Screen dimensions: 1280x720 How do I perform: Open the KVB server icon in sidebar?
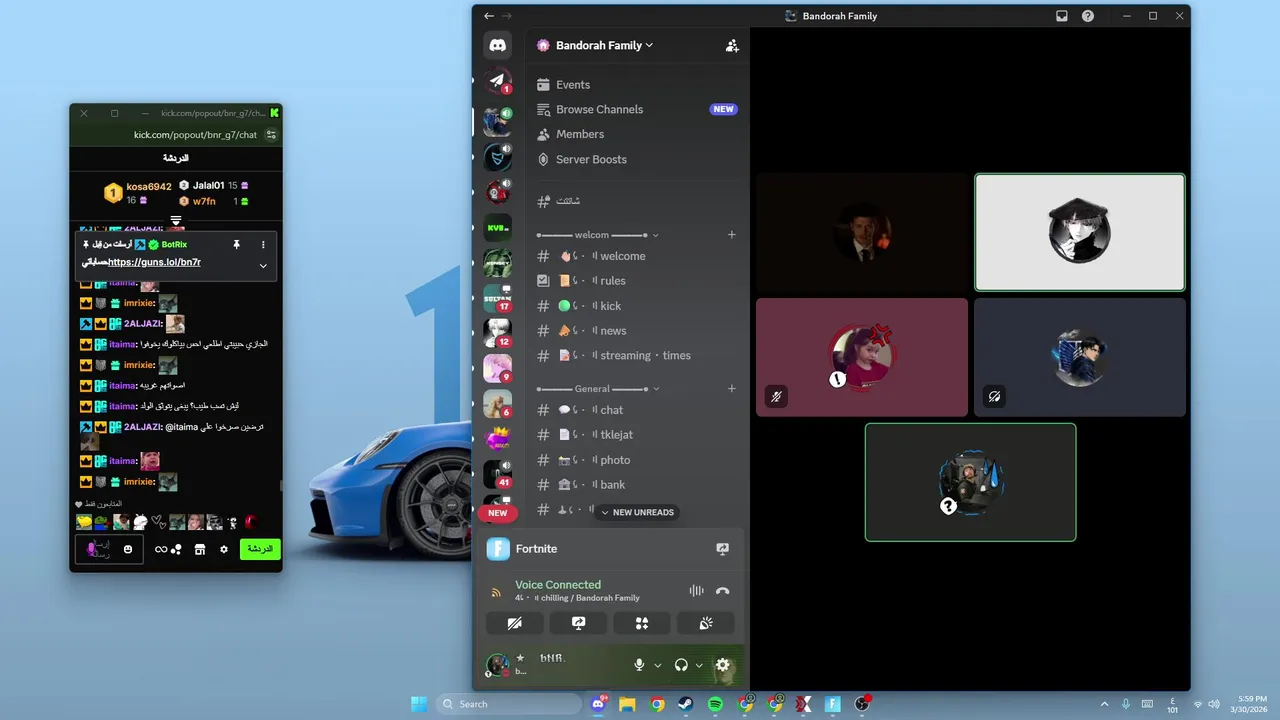(x=497, y=227)
